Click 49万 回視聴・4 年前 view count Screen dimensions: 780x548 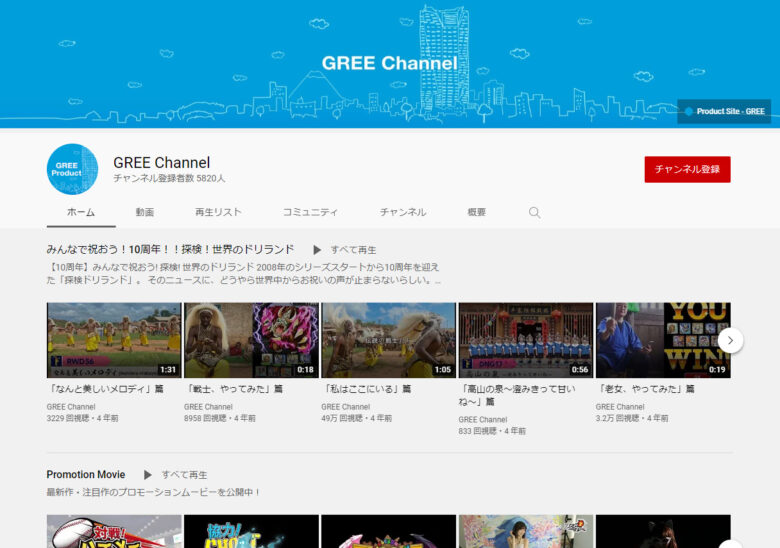357,418
